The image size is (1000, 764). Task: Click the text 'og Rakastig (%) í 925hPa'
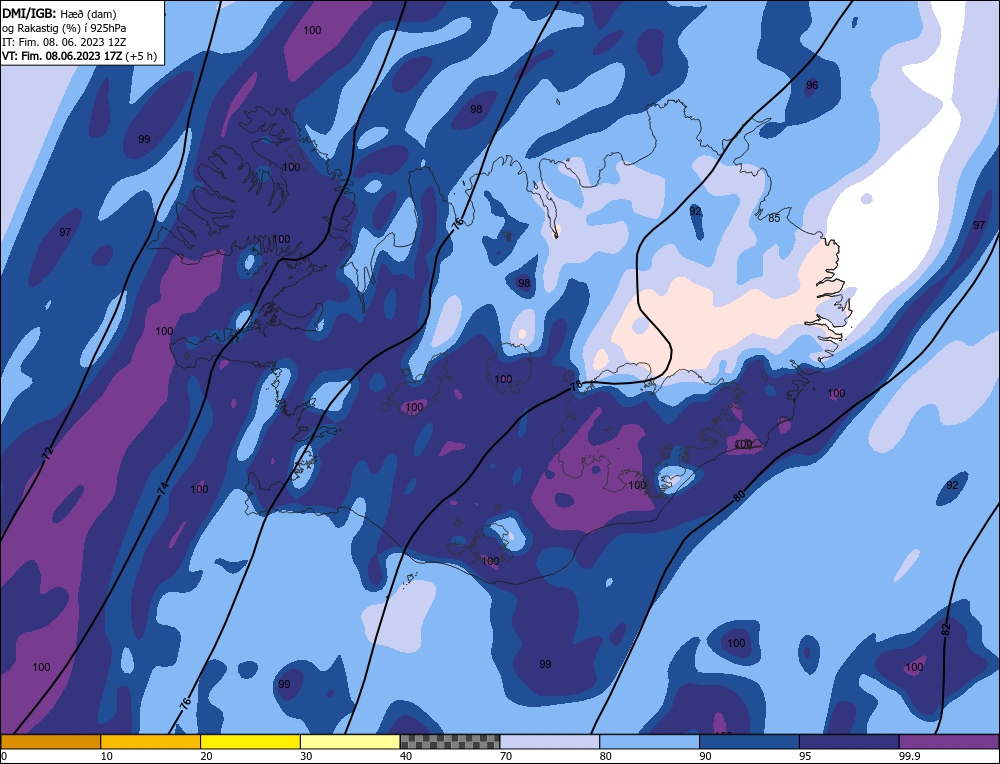tap(64, 28)
